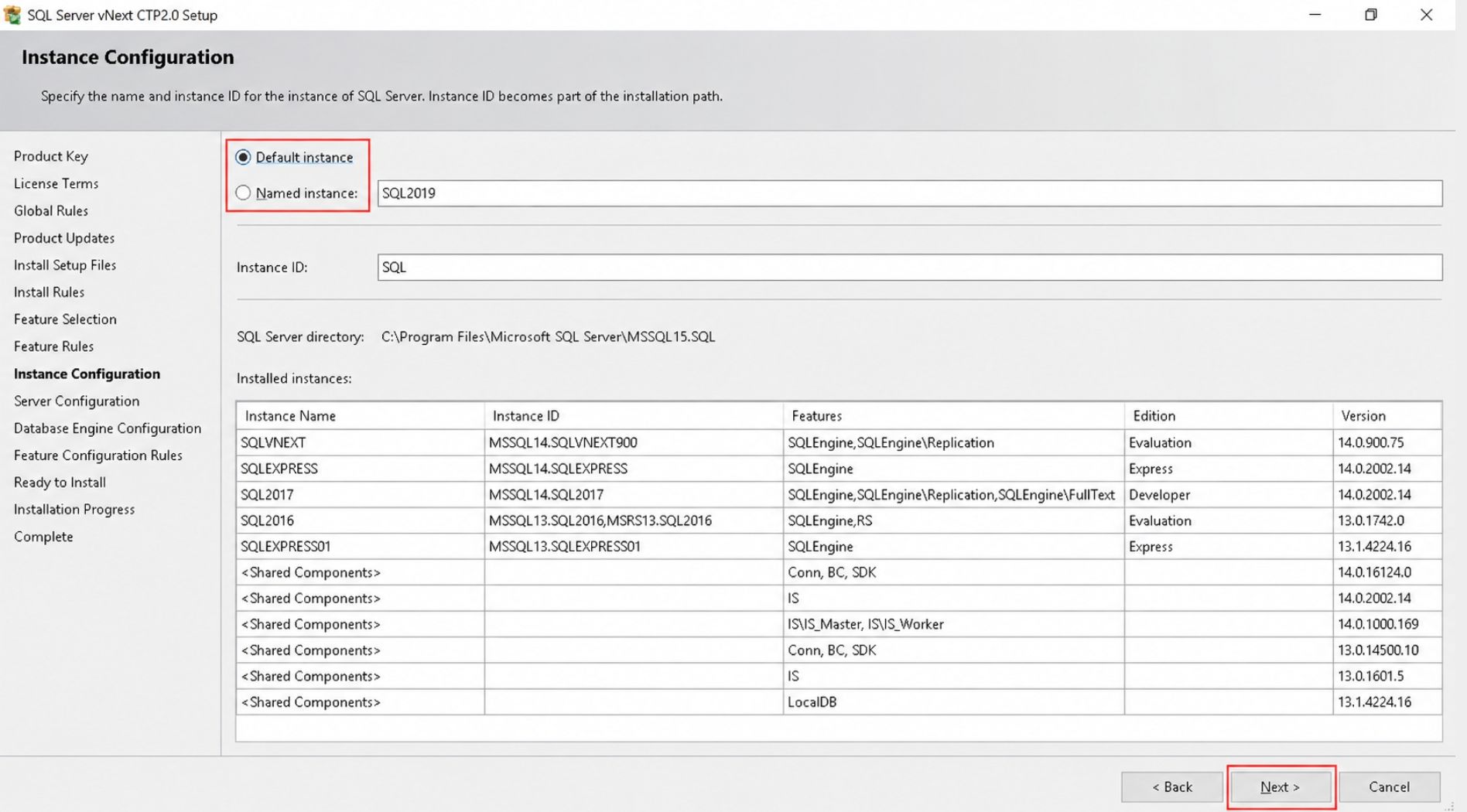This screenshot has height=812, width=1467.
Task: Click the SQLEngine,RS features cell
Action: 953,520
